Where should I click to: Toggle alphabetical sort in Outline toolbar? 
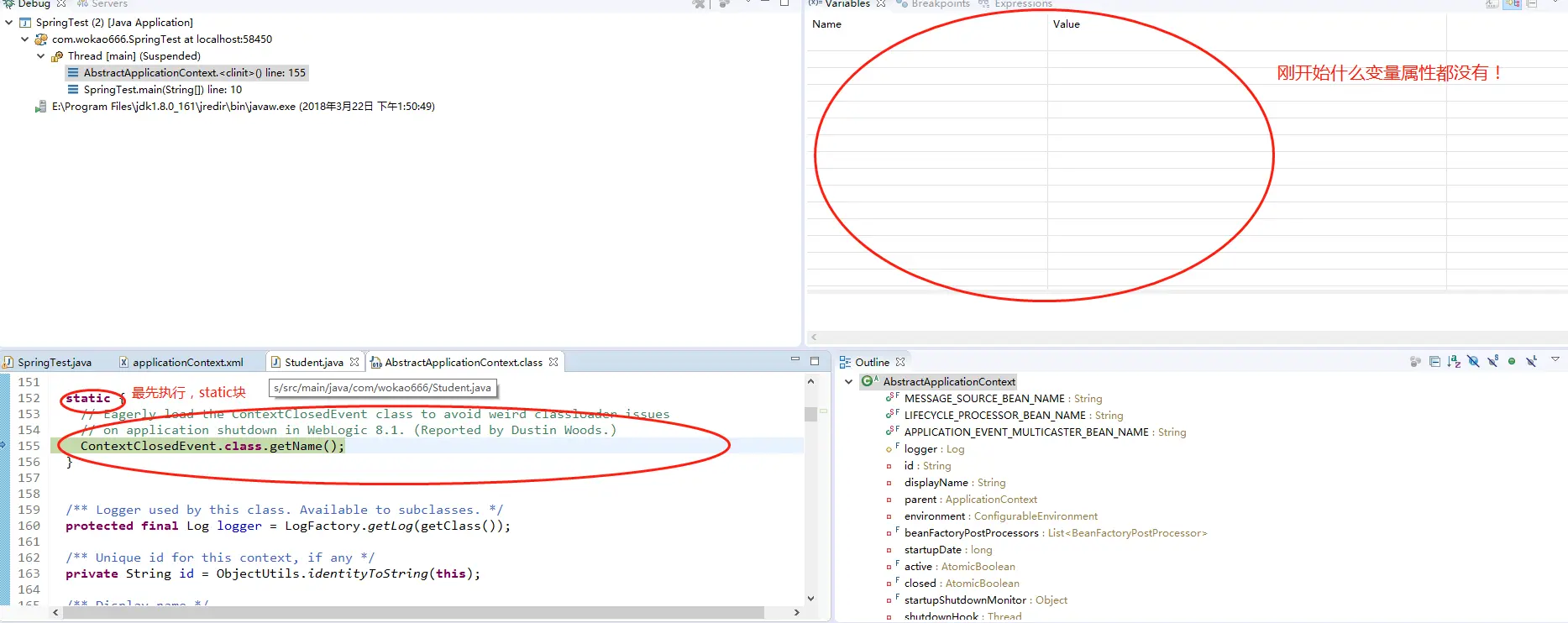pyautogui.click(x=1454, y=361)
